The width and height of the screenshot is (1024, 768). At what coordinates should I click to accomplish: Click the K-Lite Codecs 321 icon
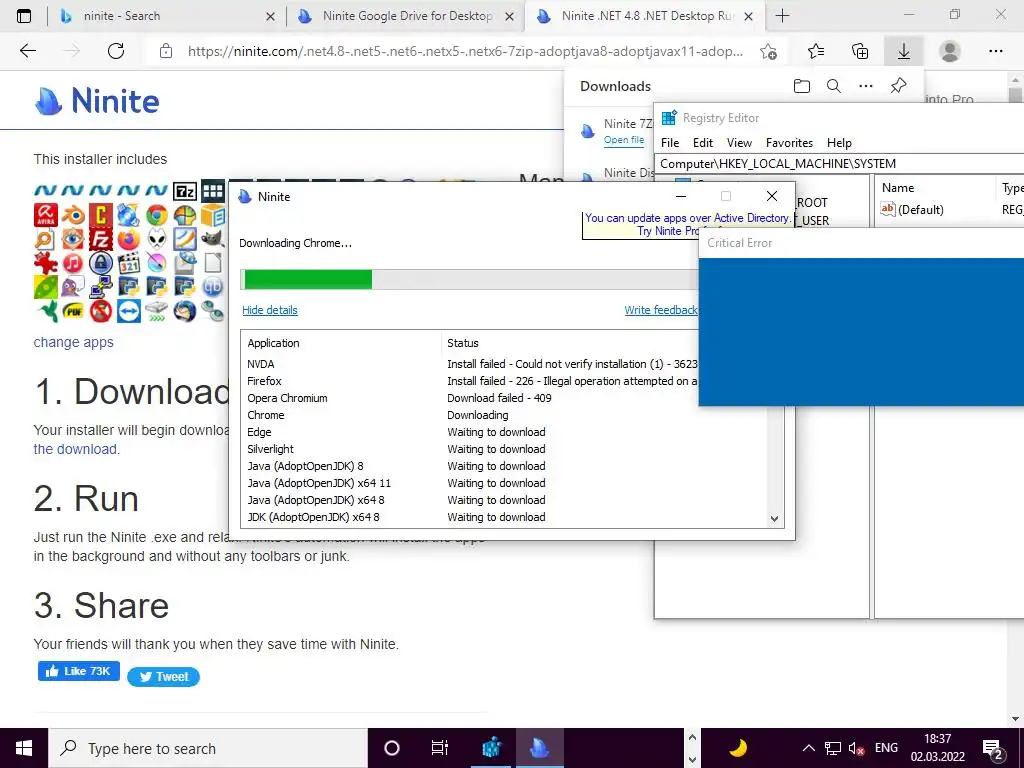129,263
